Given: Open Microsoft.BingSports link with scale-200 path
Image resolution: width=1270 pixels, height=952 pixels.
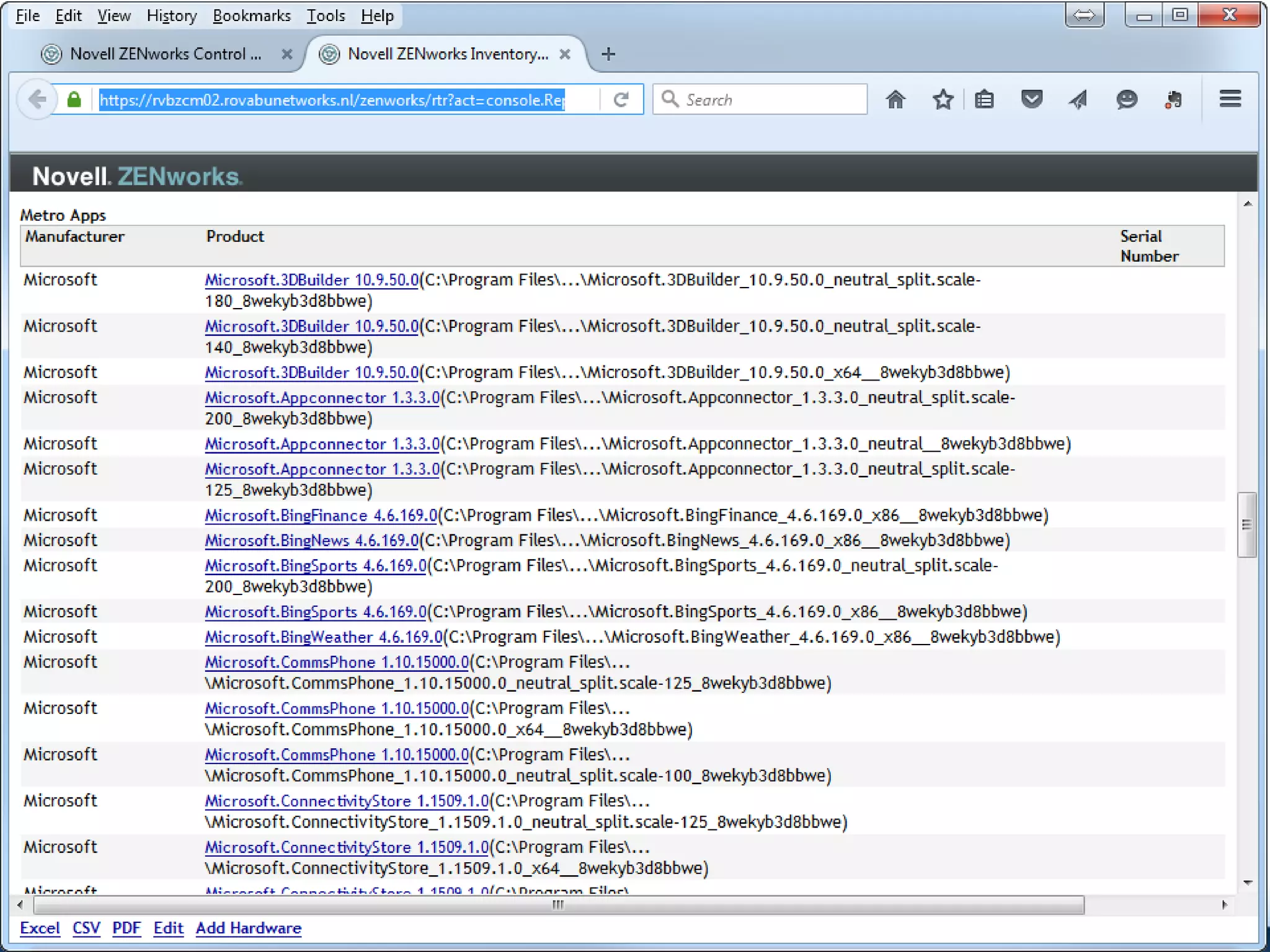Looking at the screenshot, I should click(x=316, y=565).
